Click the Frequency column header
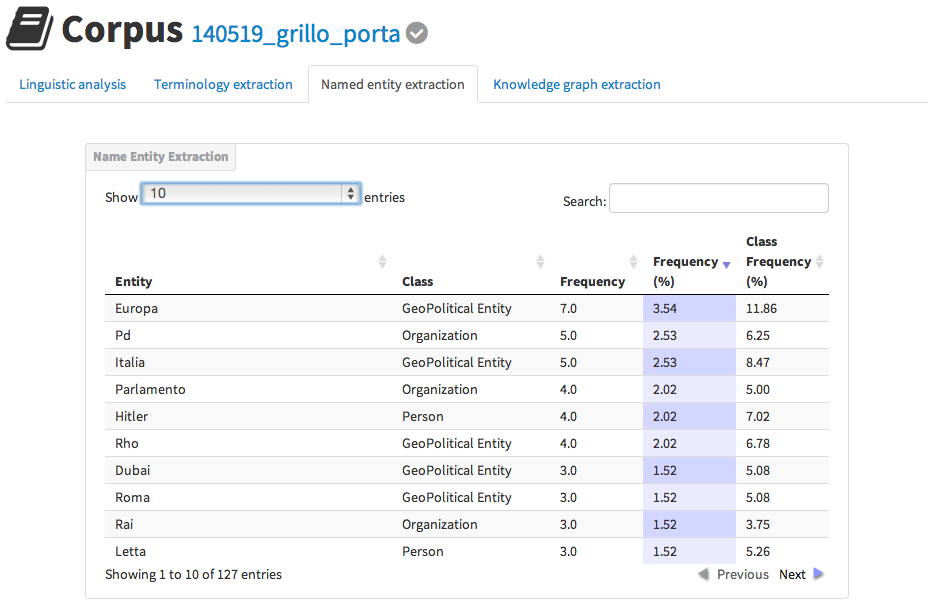This screenshot has width=939, height=609. tap(592, 281)
